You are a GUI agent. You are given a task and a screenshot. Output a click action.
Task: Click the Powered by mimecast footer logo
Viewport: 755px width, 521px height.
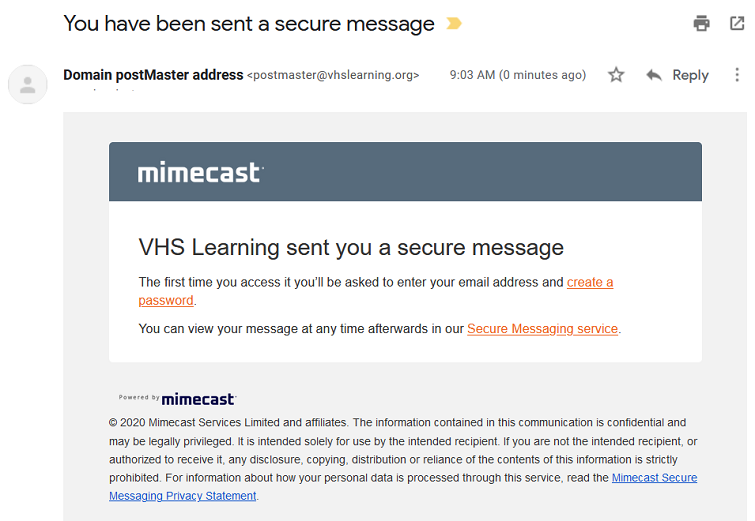(177, 398)
